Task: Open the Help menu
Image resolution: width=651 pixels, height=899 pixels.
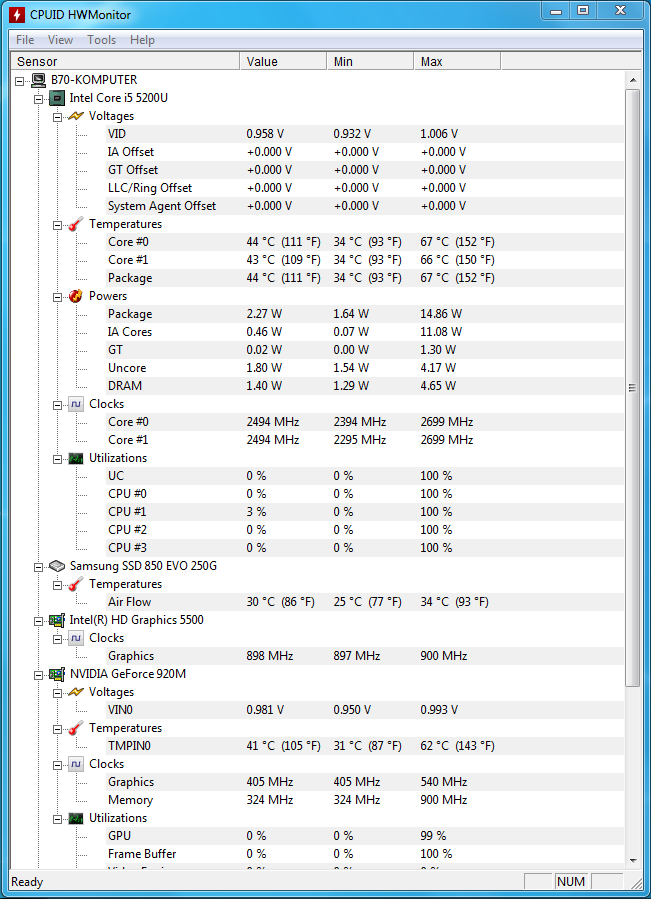Action: click(142, 40)
